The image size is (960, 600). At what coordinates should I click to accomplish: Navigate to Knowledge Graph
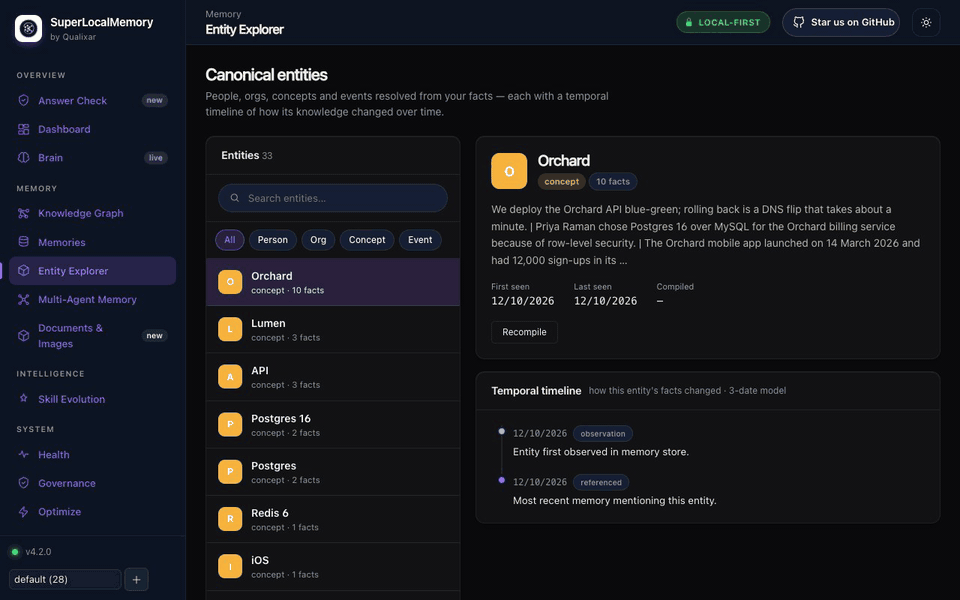coord(92,213)
